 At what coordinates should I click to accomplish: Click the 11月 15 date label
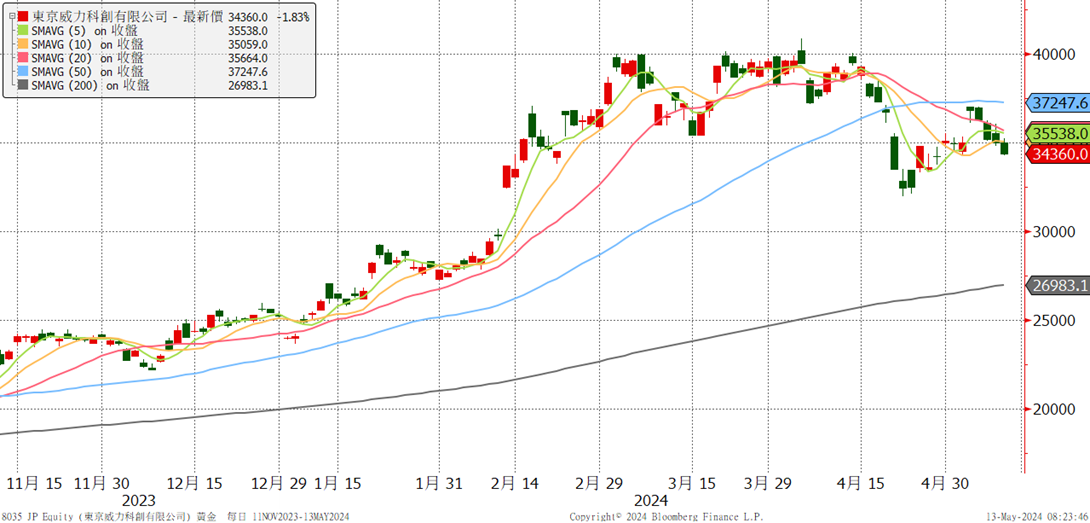pos(34,483)
